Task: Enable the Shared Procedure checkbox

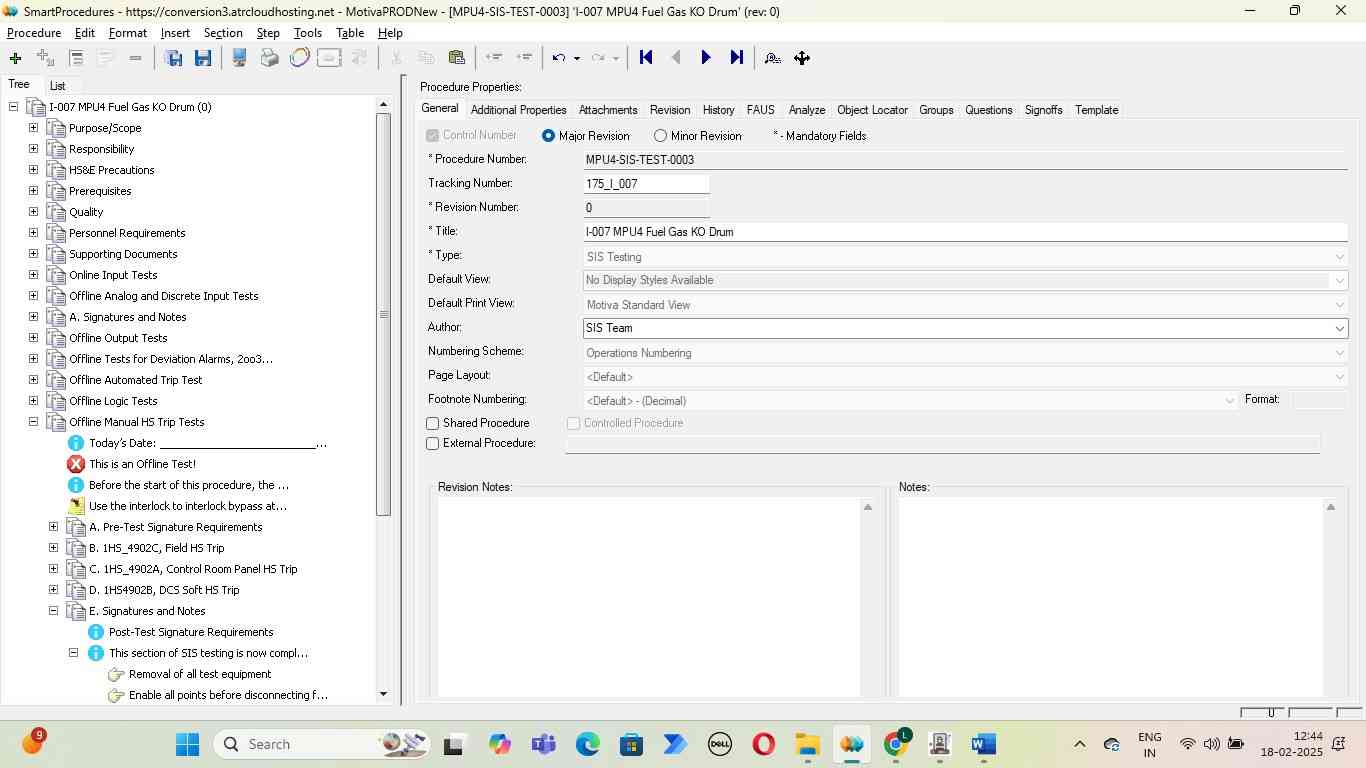Action: click(433, 424)
